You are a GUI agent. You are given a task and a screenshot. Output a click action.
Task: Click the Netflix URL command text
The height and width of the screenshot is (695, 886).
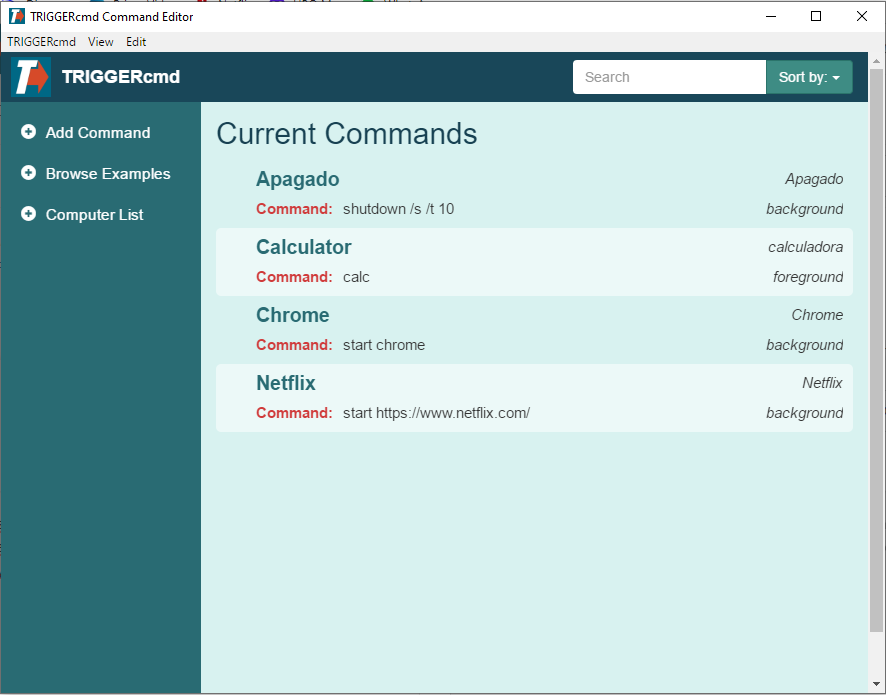point(436,413)
